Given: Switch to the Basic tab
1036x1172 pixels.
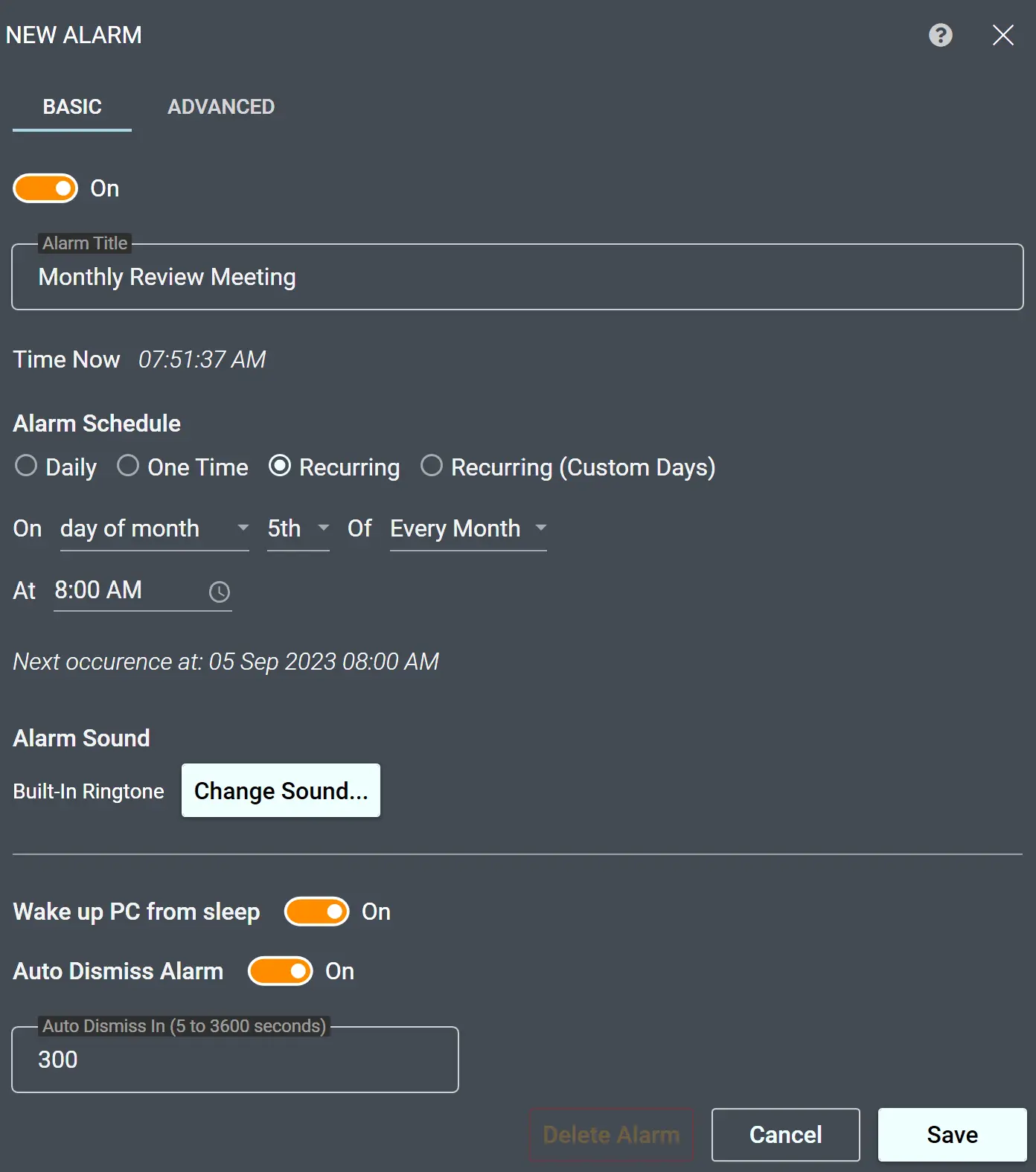Looking at the screenshot, I should [72, 107].
